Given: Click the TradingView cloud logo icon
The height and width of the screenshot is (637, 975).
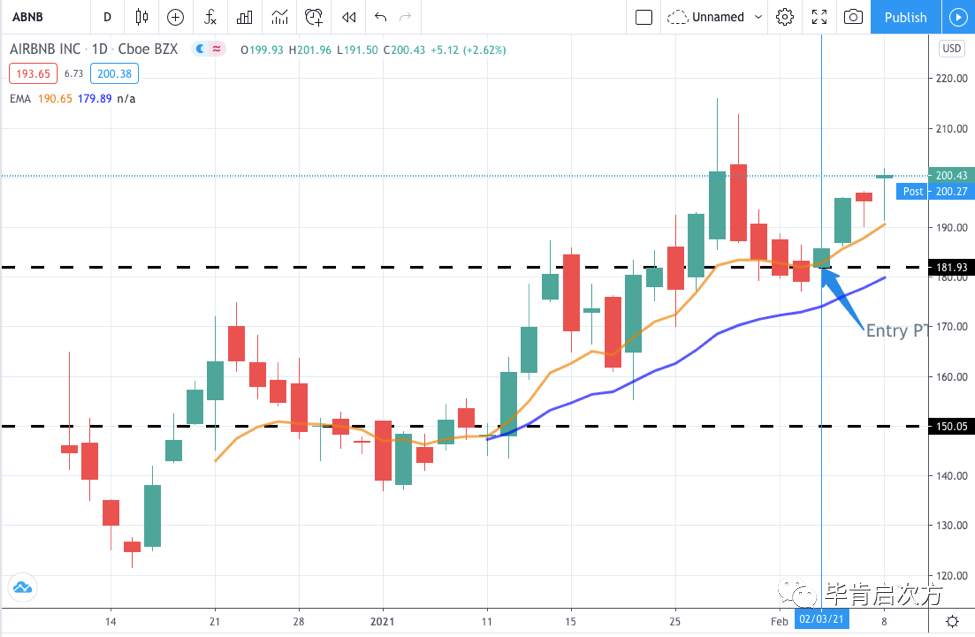Looking at the screenshot, I should click(x=22, y=587).
